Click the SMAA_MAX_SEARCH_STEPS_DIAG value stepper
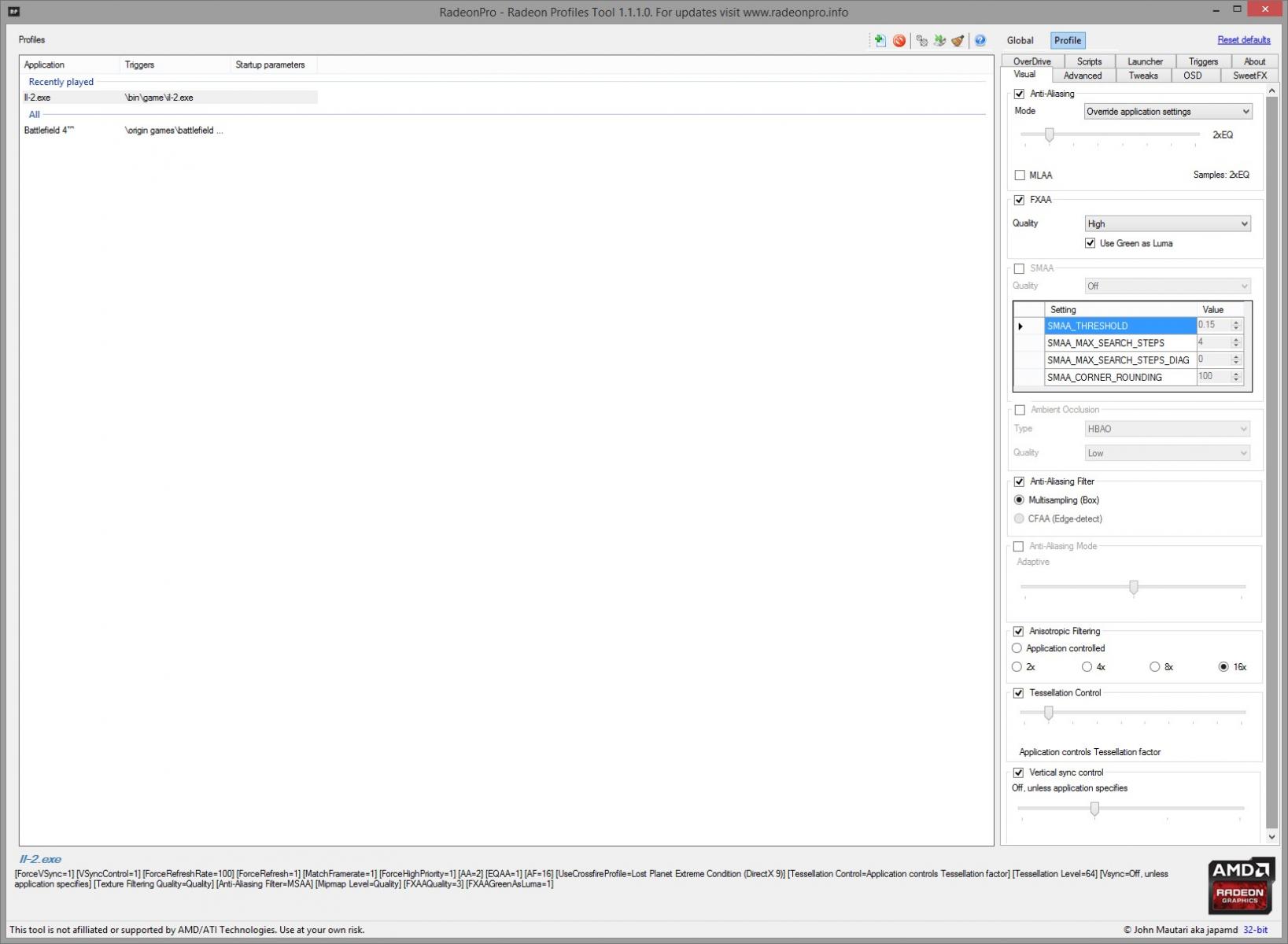 point(1236,360)
